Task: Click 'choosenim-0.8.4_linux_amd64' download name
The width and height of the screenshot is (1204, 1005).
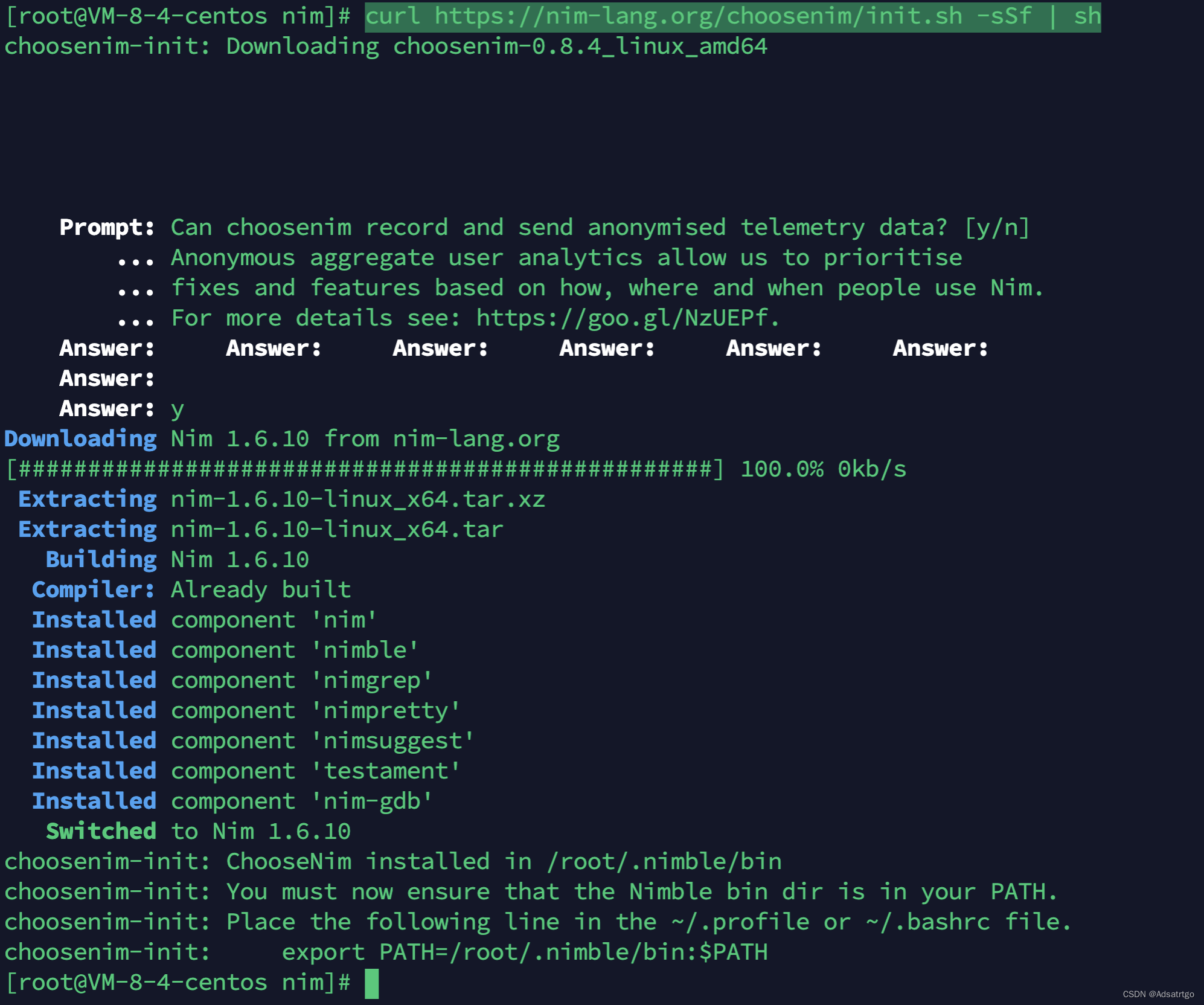Action: pos(580,47)
